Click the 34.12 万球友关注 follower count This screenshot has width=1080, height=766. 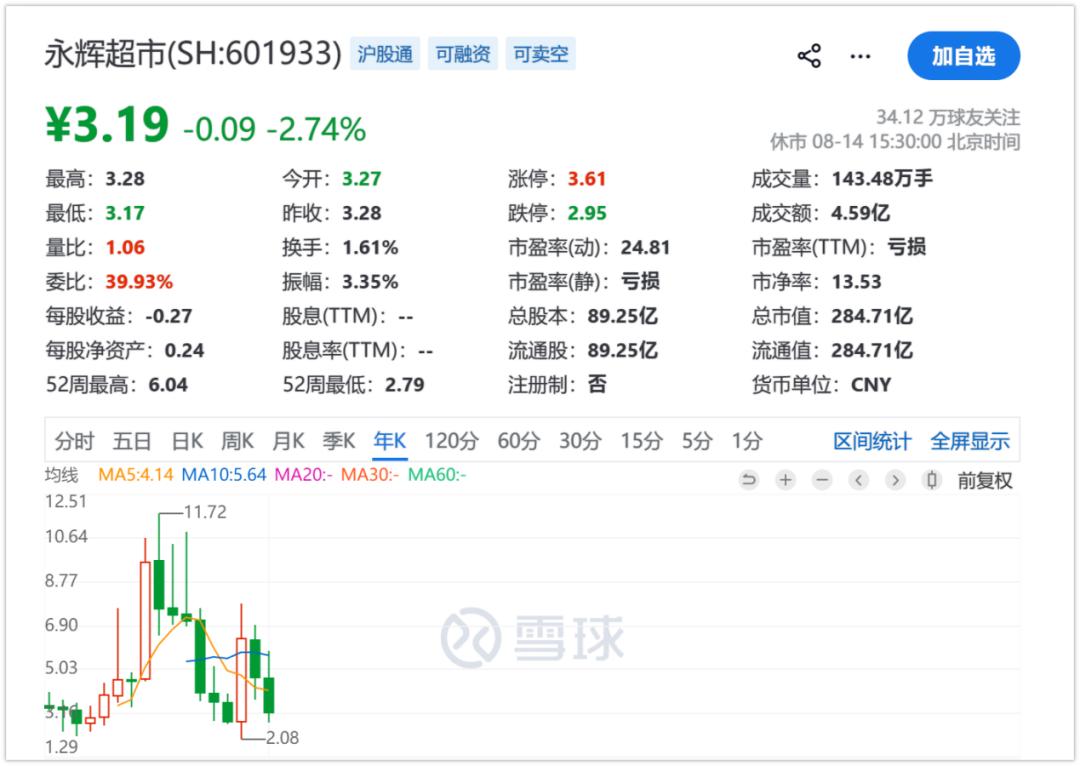948,117
